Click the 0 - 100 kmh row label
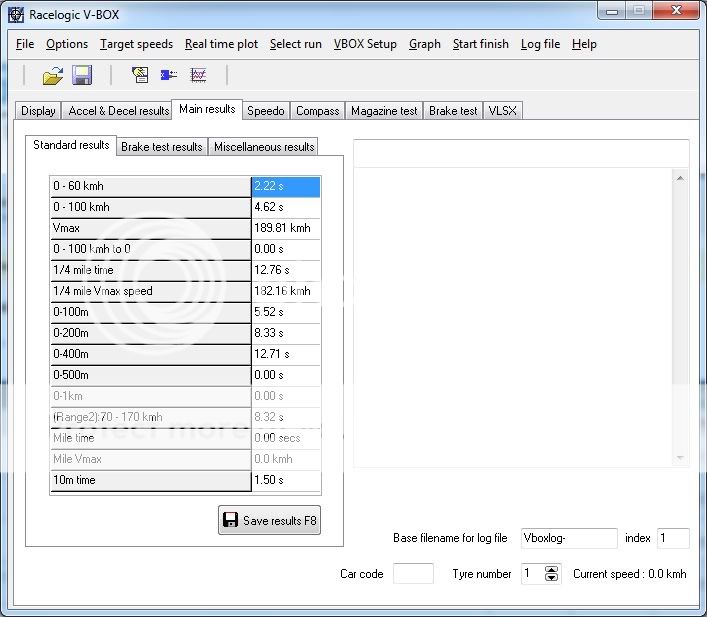Screen dimensions: 707x617 point(151,207)
